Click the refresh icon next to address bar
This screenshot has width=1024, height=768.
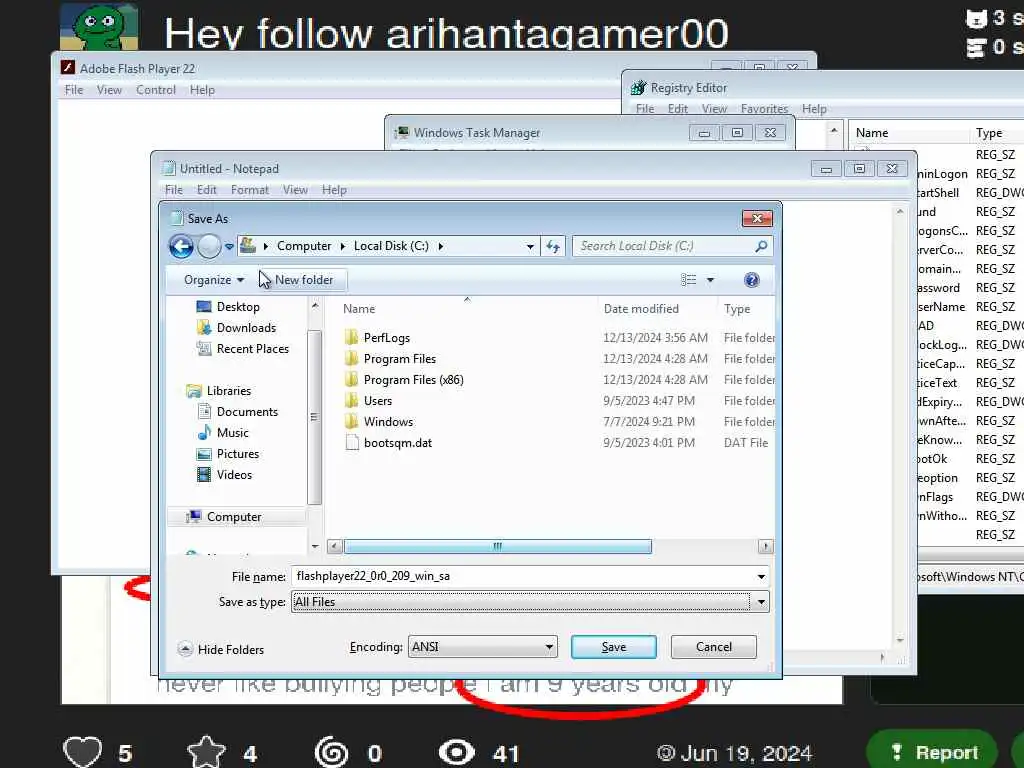click(552, 246)
